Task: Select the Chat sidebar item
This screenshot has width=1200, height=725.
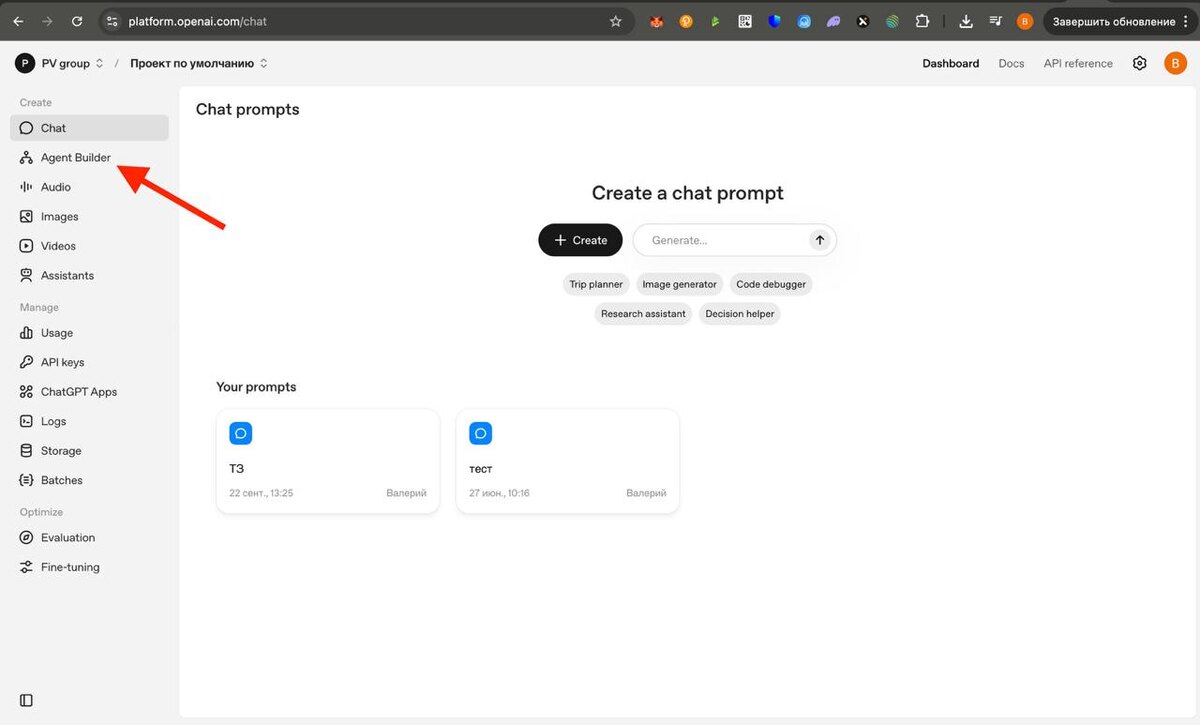Action: pyautogui.click(x=89, y=128)
